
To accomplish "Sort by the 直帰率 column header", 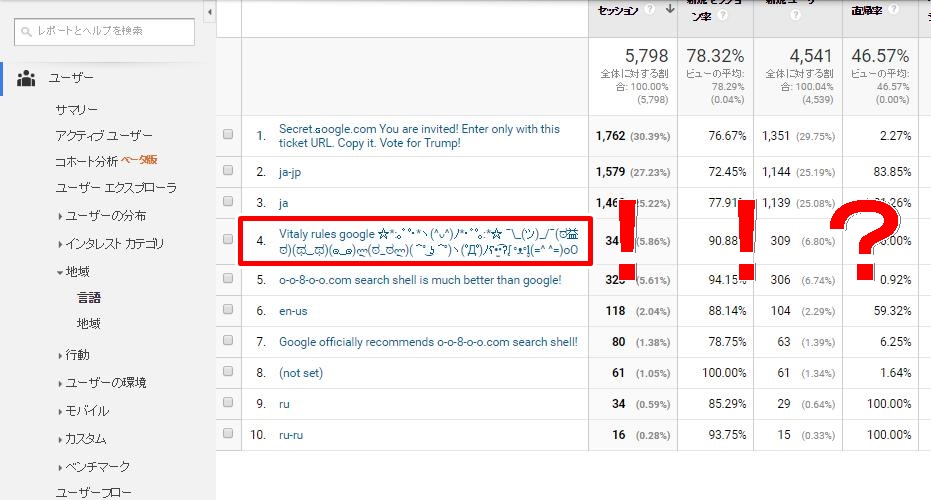I will click(866, 10).
